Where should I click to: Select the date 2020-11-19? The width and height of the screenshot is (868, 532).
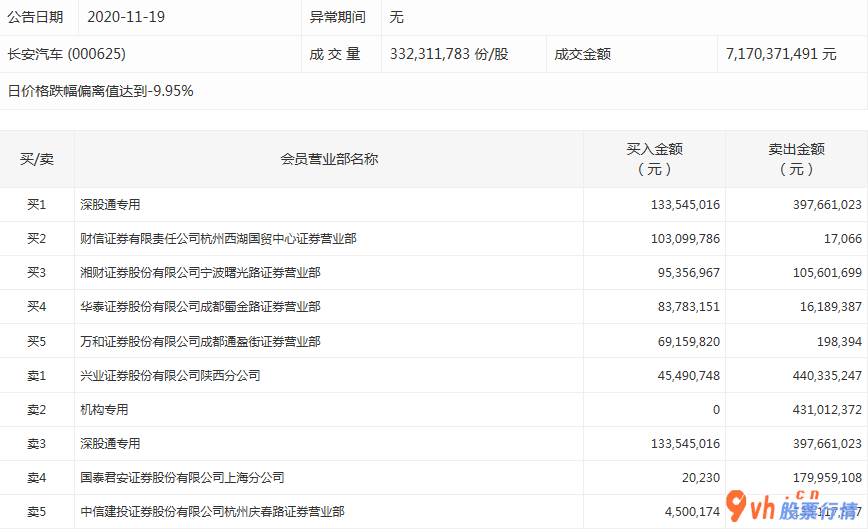click(126, 17)
